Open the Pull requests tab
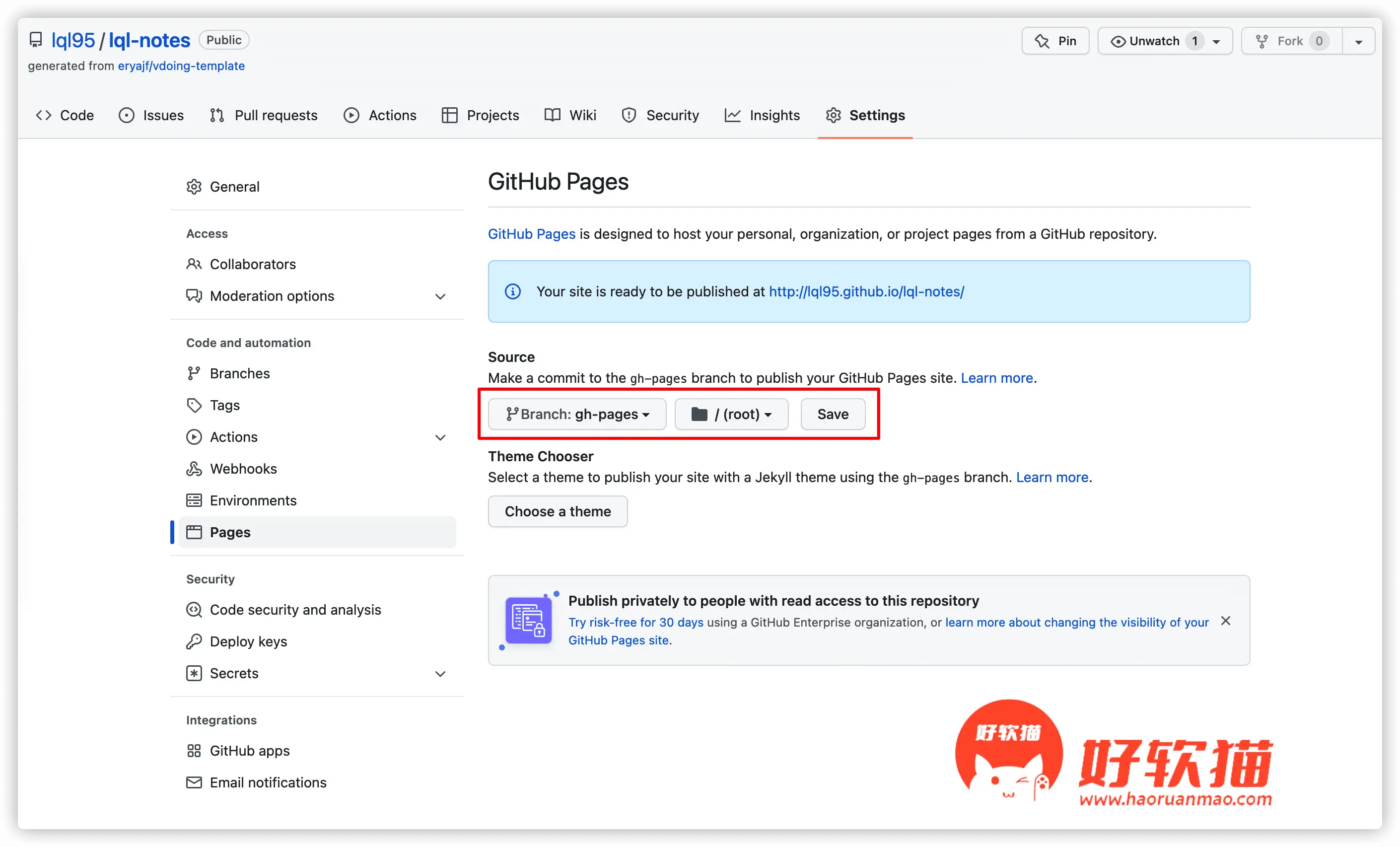Image resolution: width=1400 pixels, height=847 pixels. click(264, 115)
